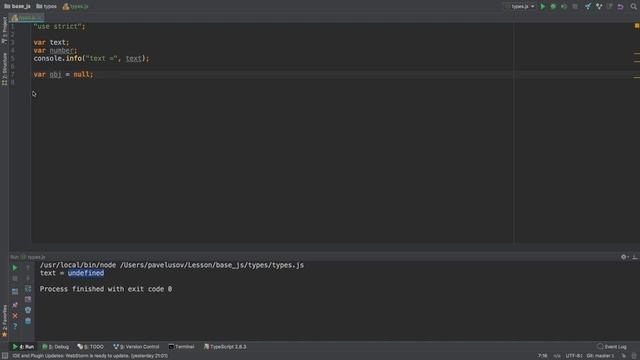Select the base_js breadcrumb folder

[18, 6]
